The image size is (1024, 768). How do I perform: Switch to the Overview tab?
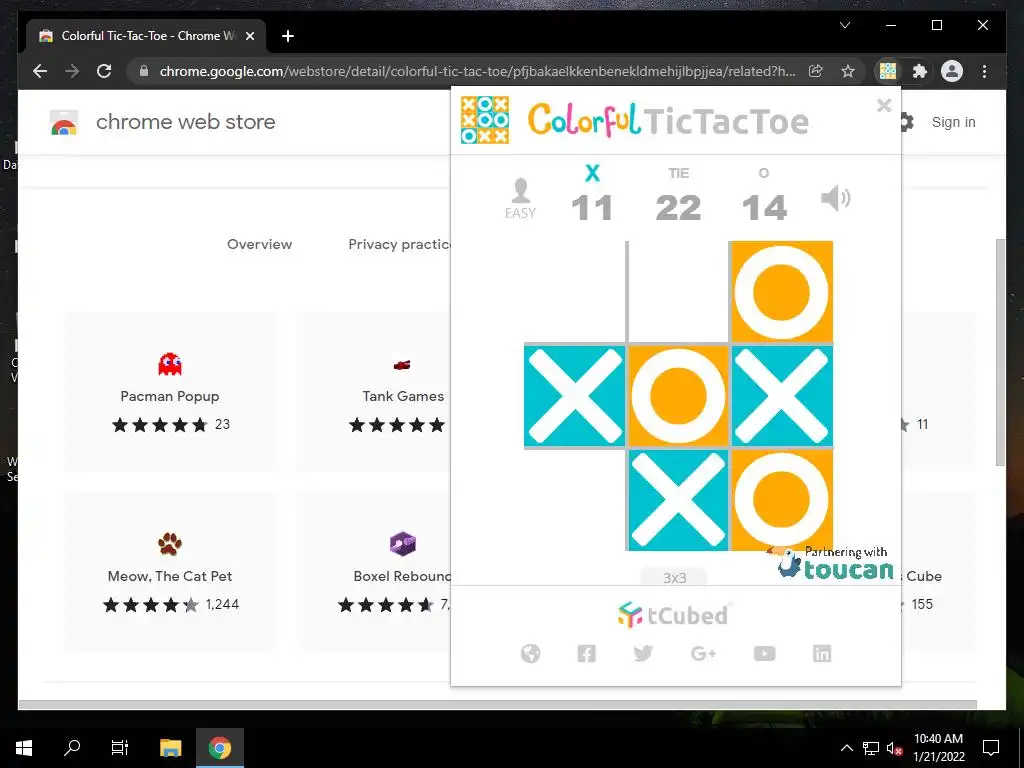pyautogui.click(x=259, y=244)
